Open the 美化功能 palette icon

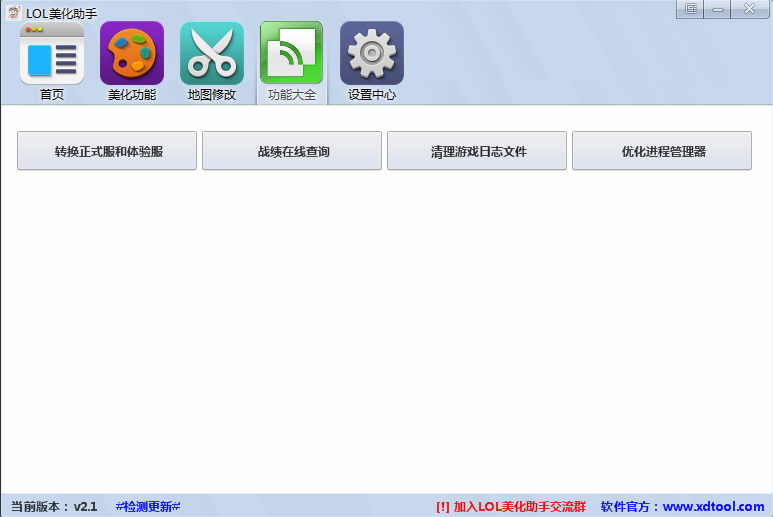132,53
